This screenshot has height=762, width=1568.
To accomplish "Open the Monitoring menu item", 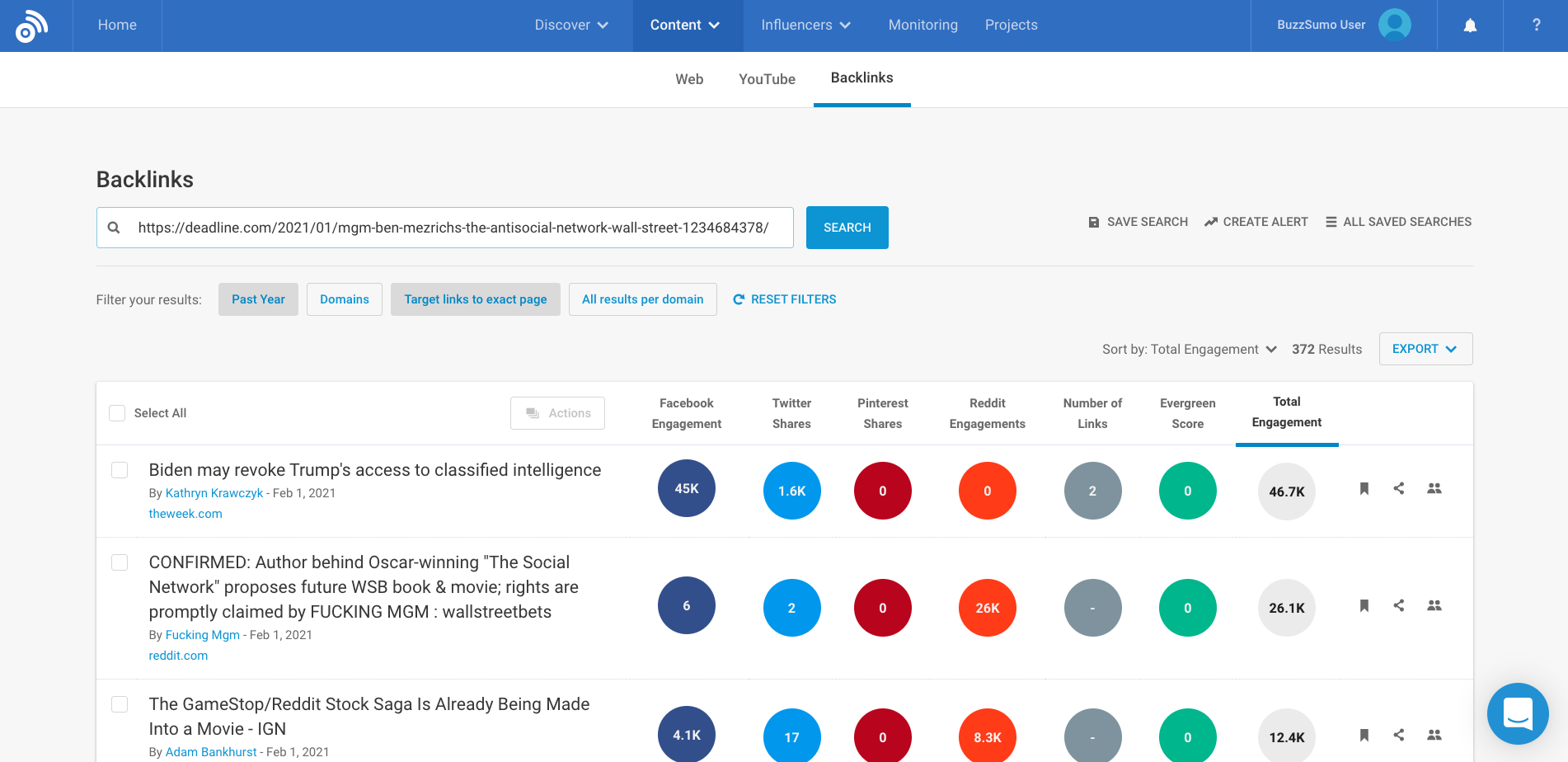I will [x=922, y=25].
